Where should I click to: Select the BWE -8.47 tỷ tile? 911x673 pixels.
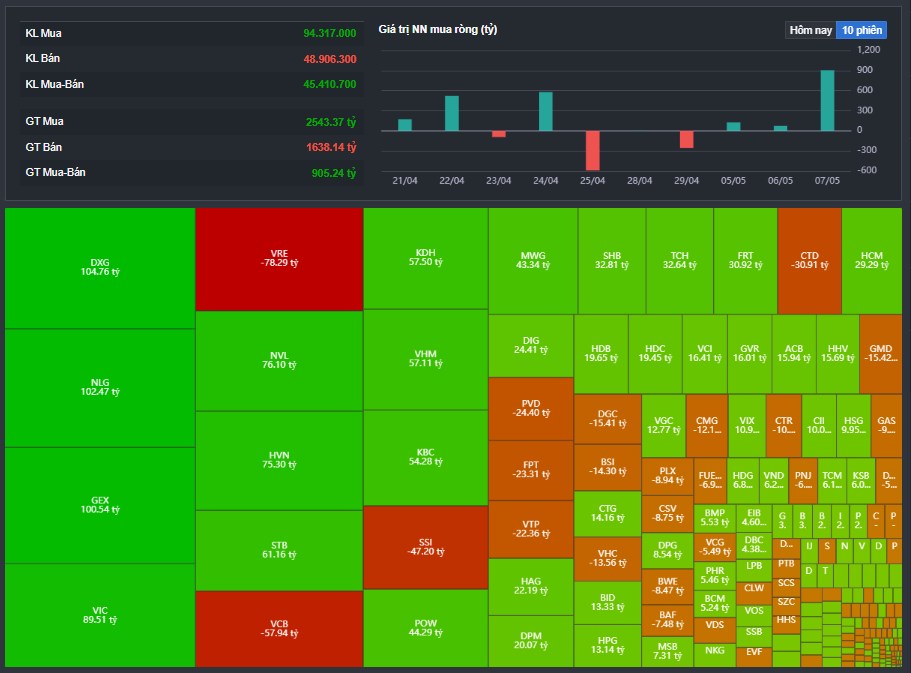(x=668, y=586)
